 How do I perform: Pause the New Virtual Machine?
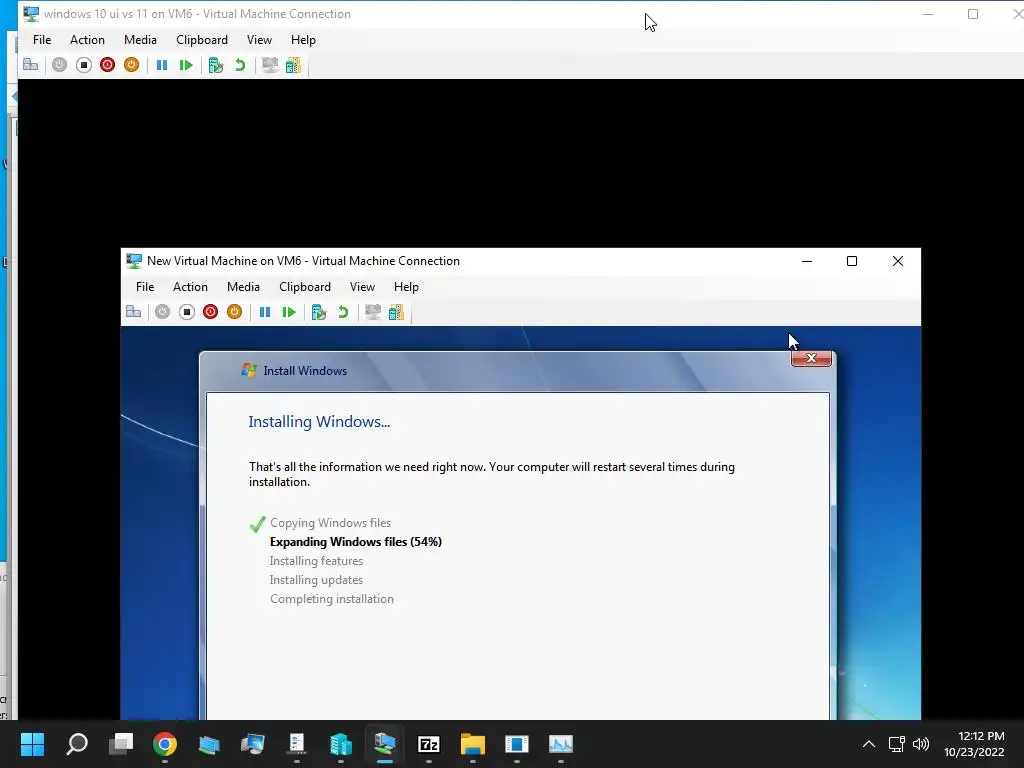tap(264, 312)
